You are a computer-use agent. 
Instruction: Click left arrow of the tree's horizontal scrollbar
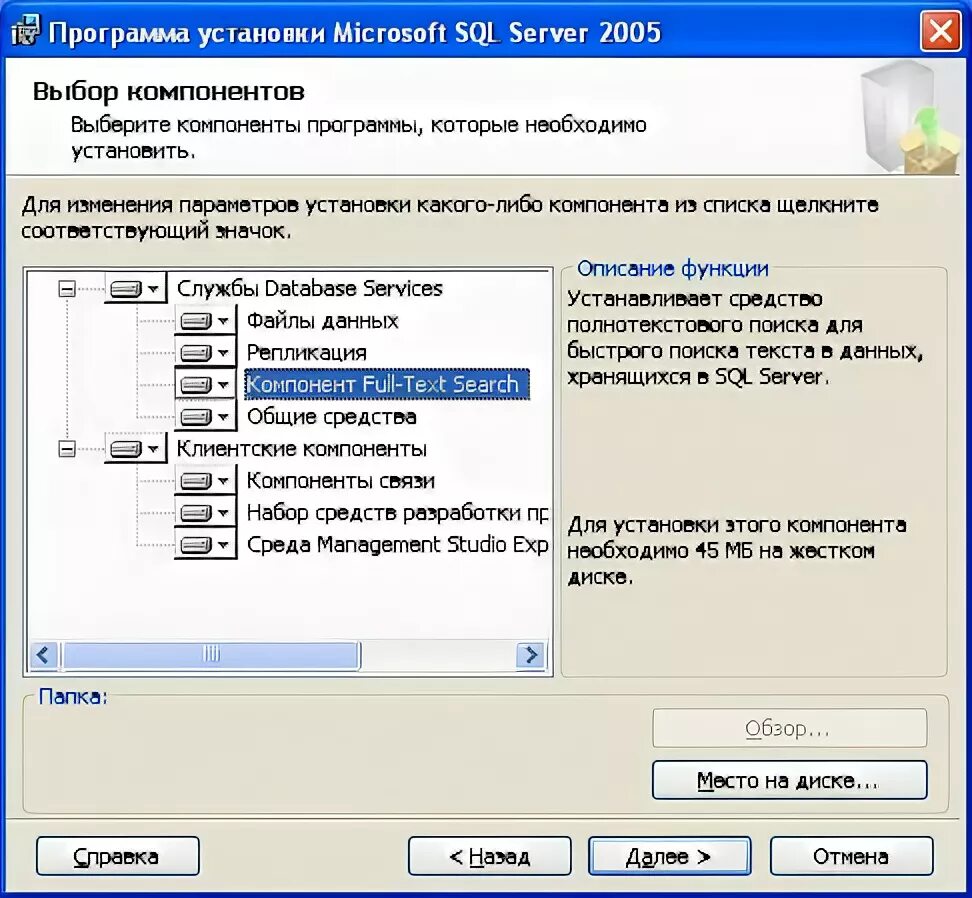(x=43, y=655)
